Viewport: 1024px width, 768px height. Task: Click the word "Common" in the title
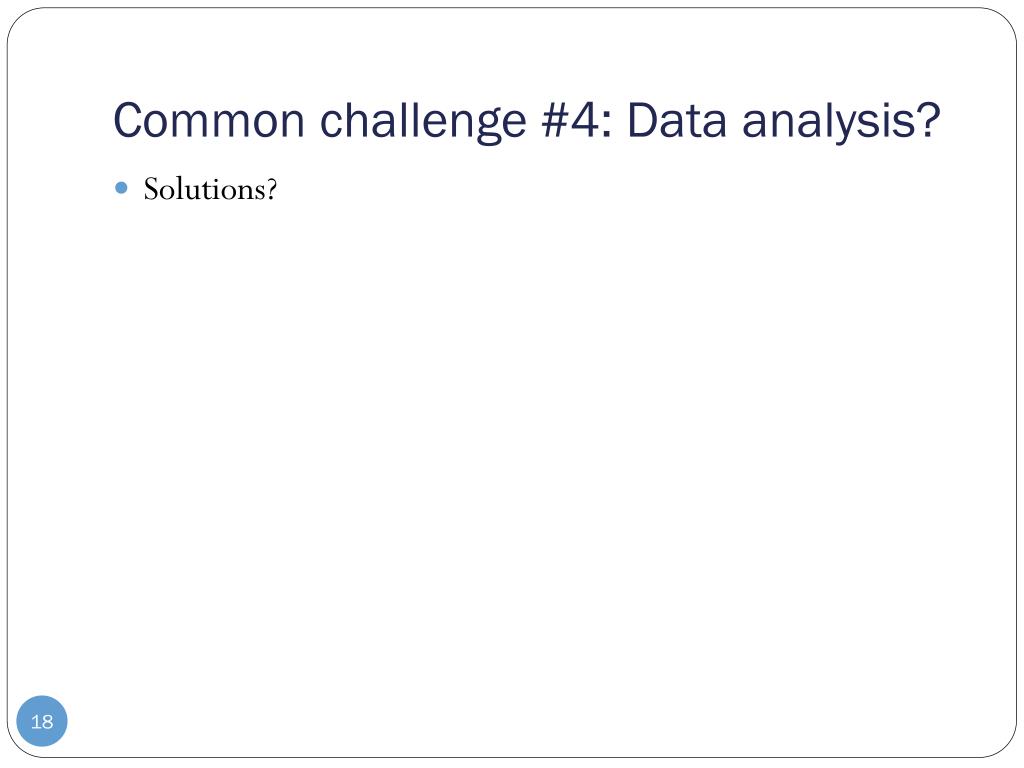(209, 121)
